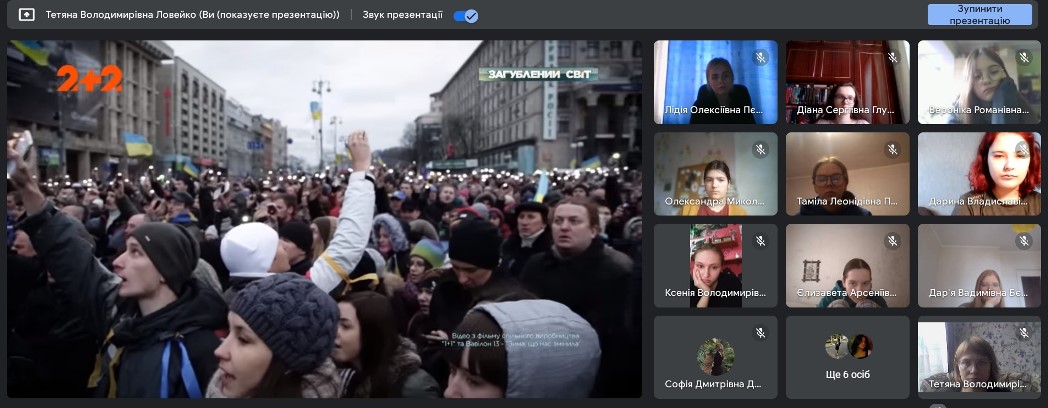Viewport: 1048px width, 408px height.
Task: Click muted mic icon on Дар'я Вадимівна tile
Action: 1023,241
